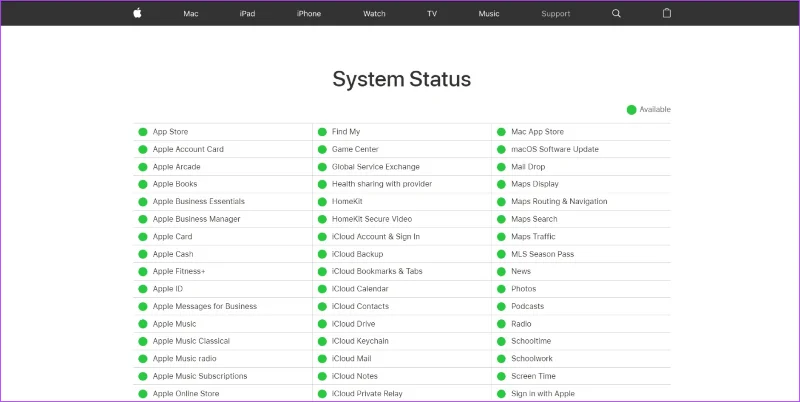Viewport: 800px width, 402px height.
Task: Select Health sharing with provider entry
Action: [382, 184]
